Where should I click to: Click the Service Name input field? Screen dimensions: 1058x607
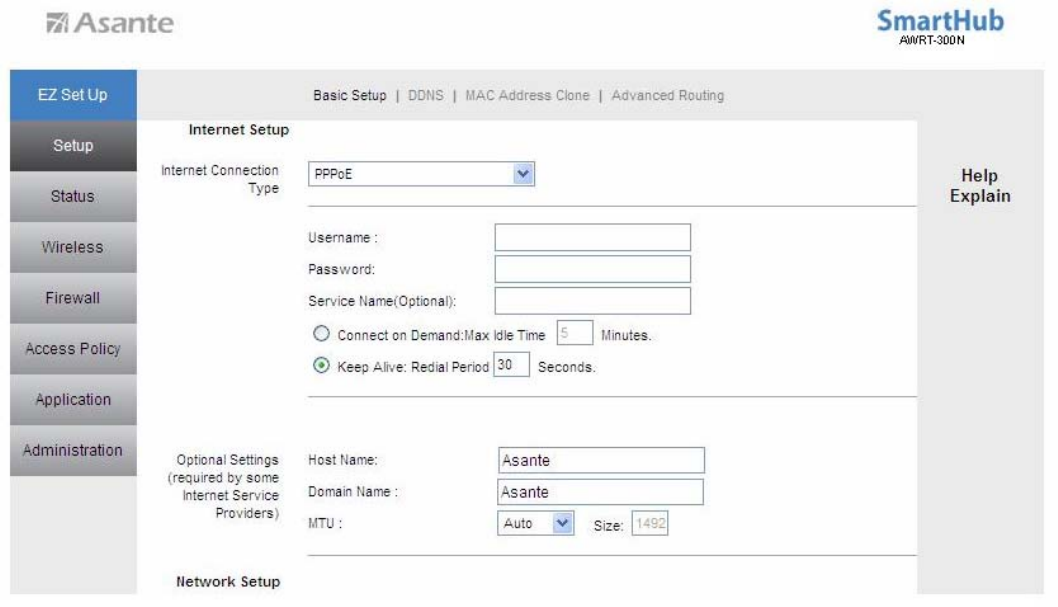click(592, 301)
